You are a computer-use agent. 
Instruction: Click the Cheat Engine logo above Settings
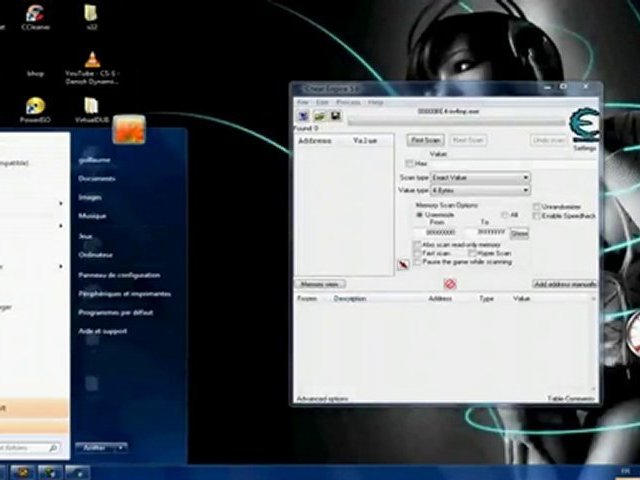583,125
